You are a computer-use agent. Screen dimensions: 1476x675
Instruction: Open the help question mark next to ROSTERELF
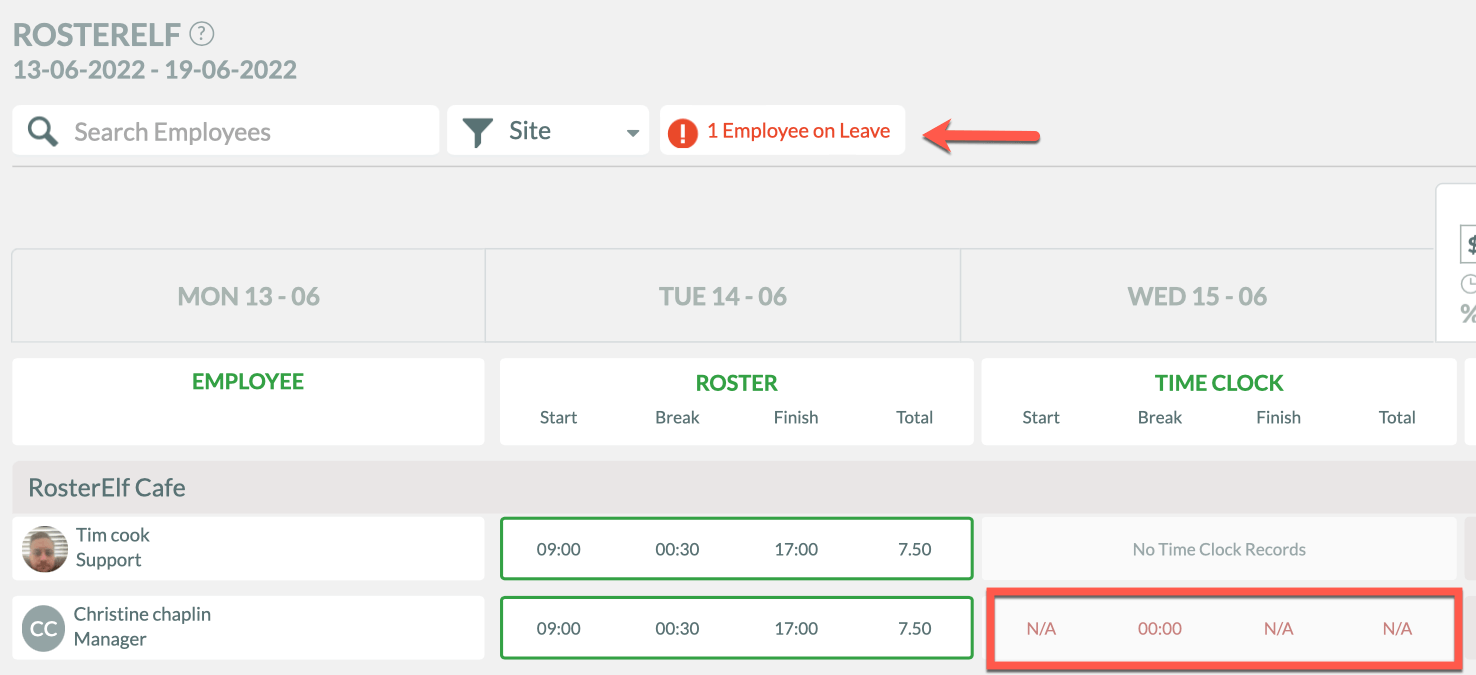202,34
